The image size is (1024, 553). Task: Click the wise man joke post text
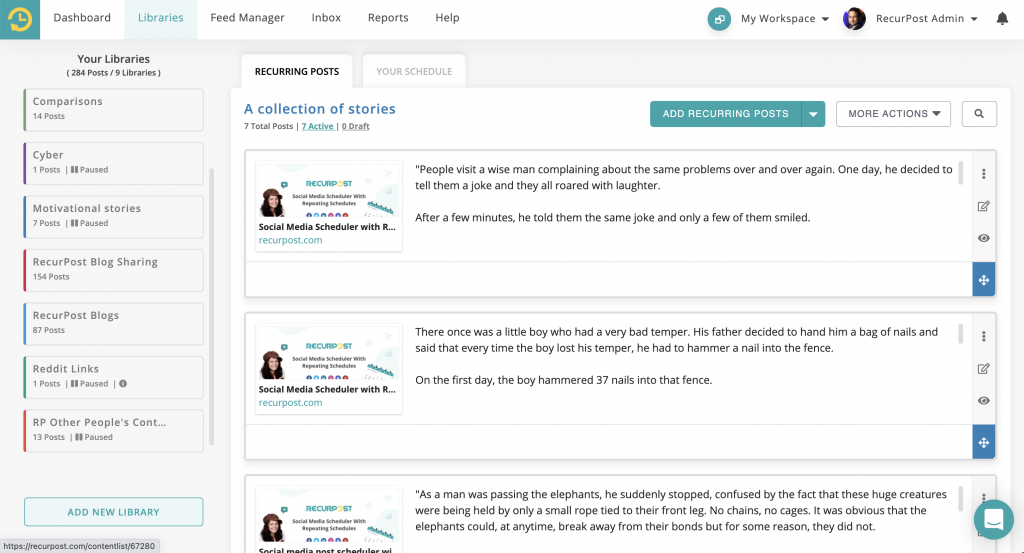click(x=684, y=193)
